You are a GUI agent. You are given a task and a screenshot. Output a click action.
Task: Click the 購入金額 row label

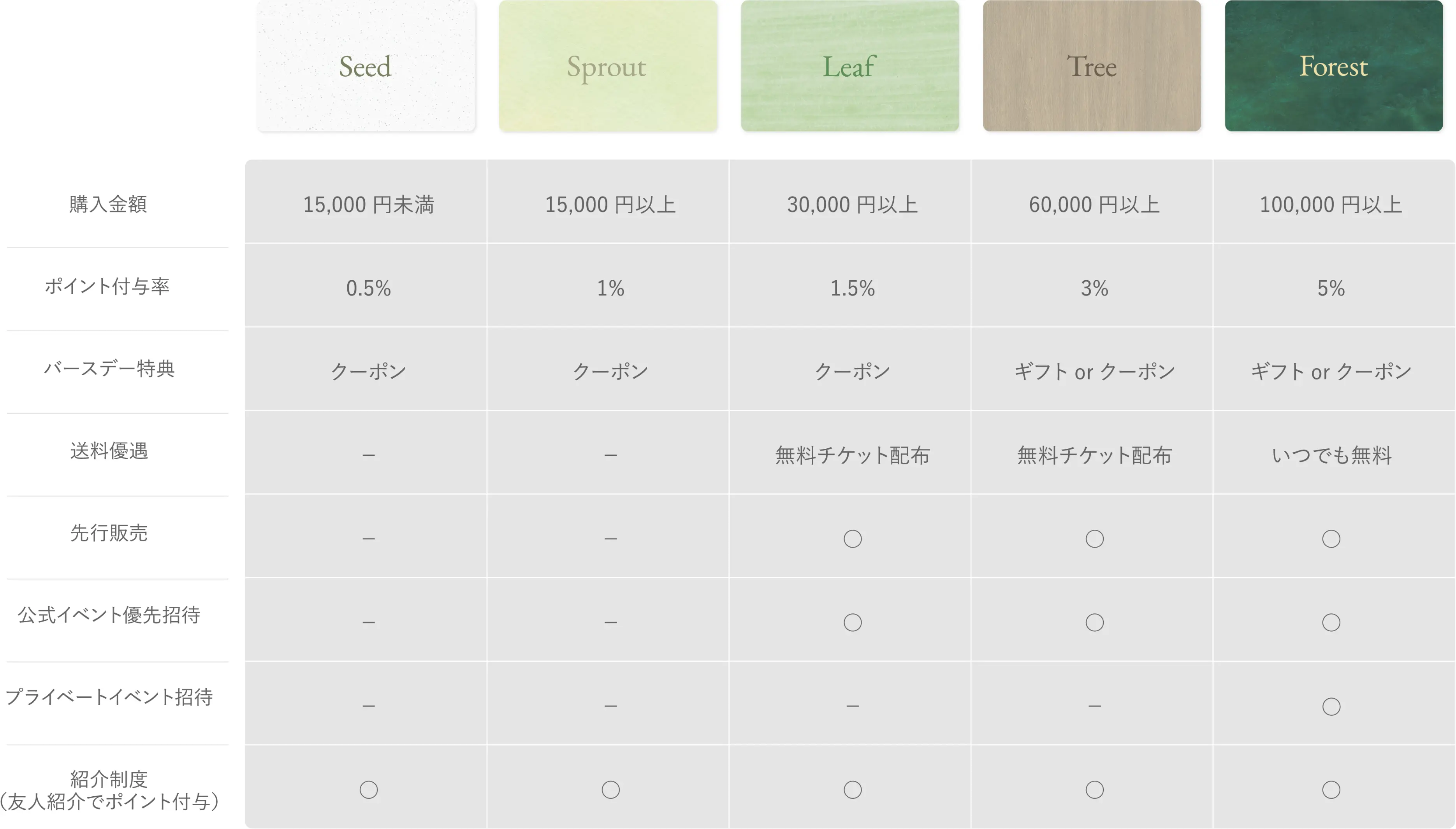click(x=108, y=204)
